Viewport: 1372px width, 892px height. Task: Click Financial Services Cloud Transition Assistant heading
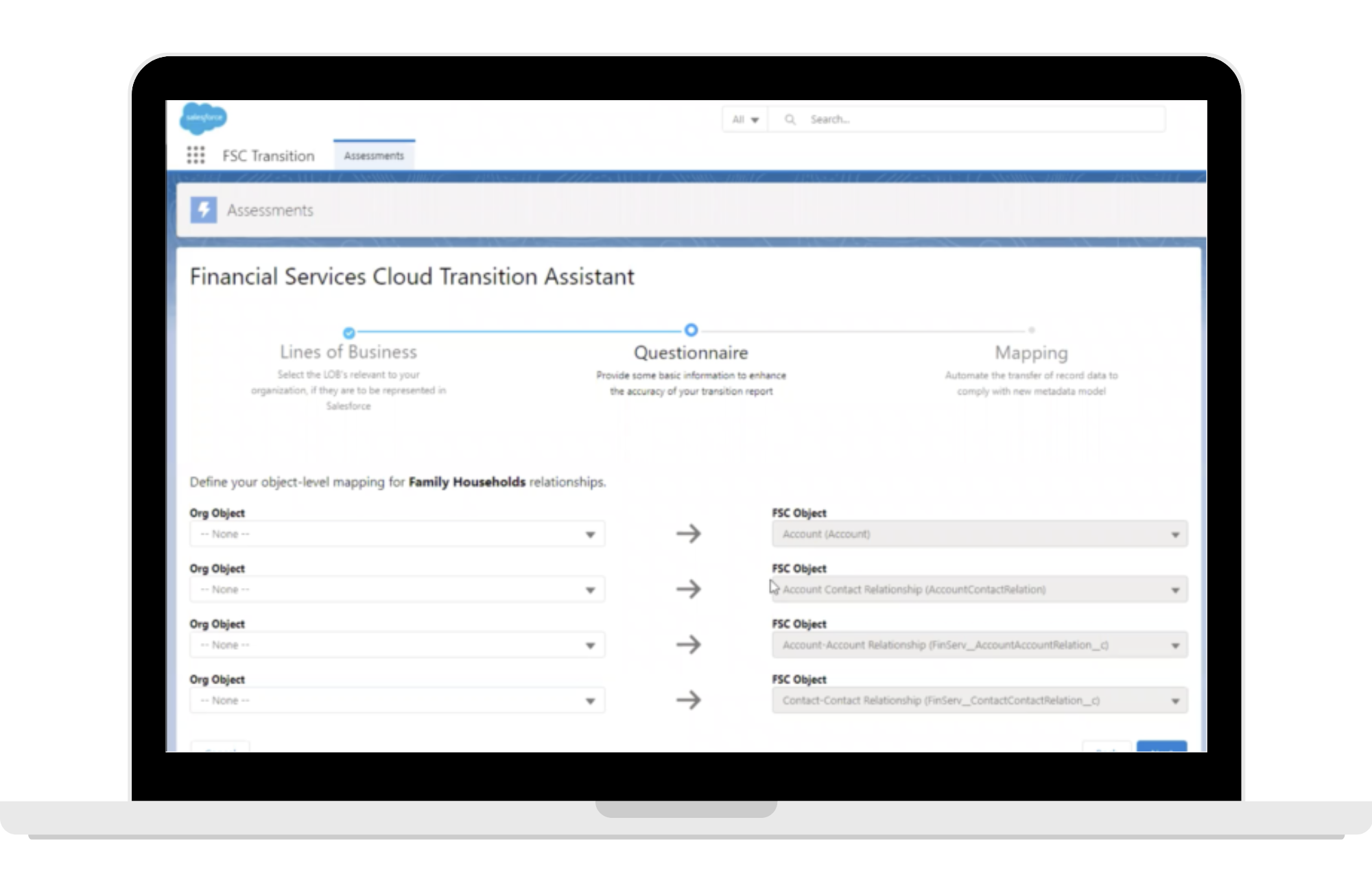(412, 277)
